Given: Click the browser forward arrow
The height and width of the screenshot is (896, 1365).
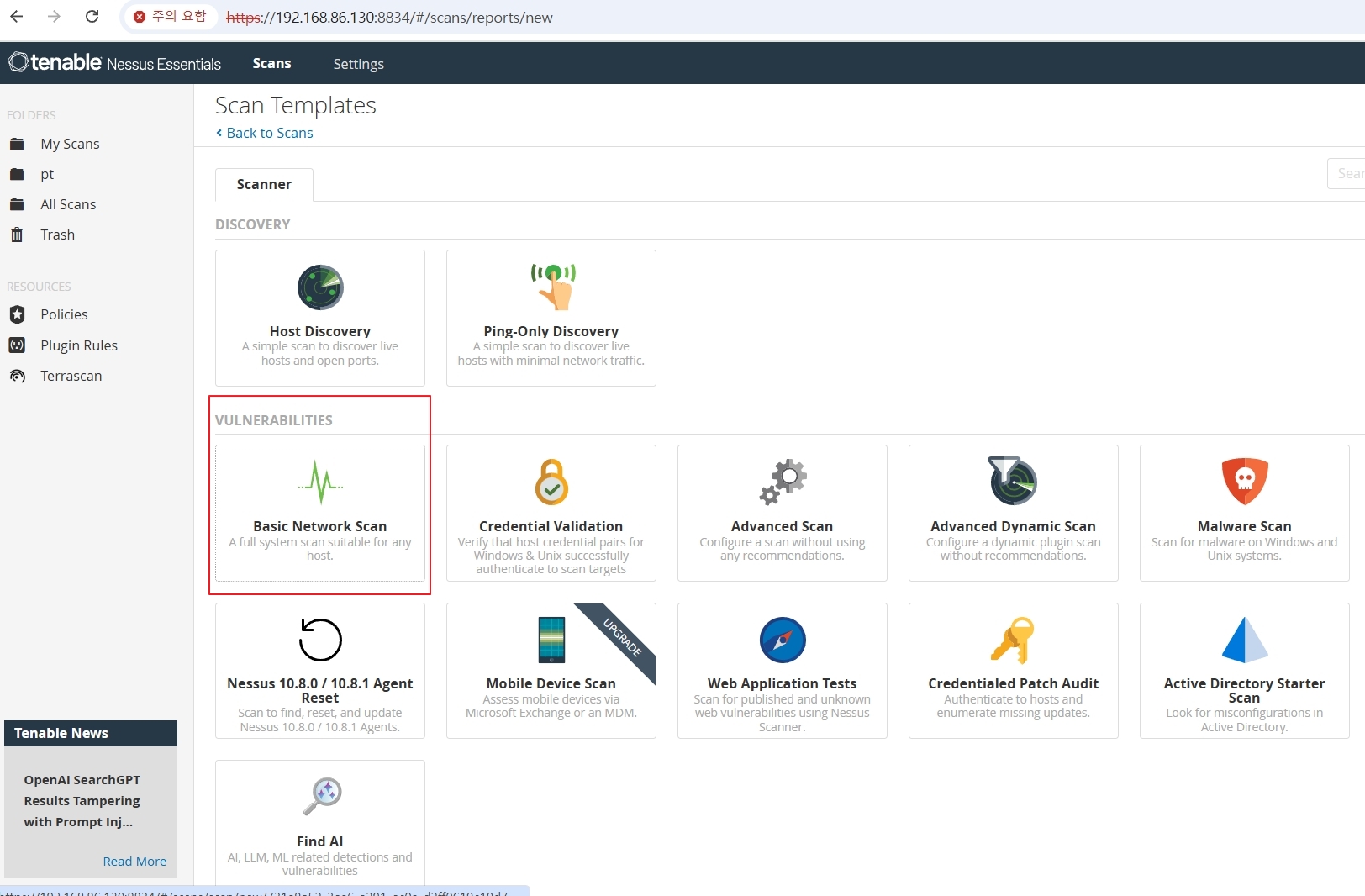Looking at the screenshot, I should [x=54, y=17].
